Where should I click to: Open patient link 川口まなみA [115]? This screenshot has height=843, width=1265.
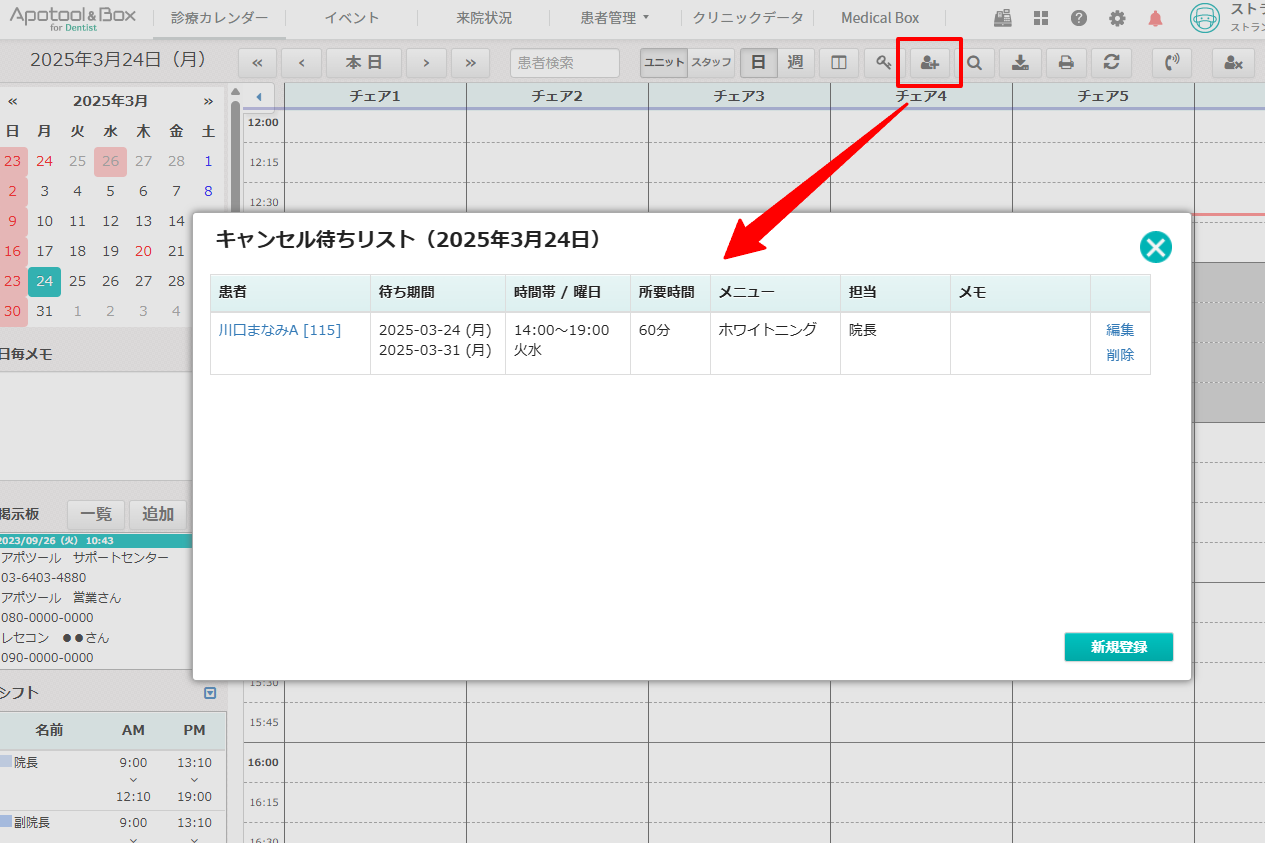click(x=280, y=330)
